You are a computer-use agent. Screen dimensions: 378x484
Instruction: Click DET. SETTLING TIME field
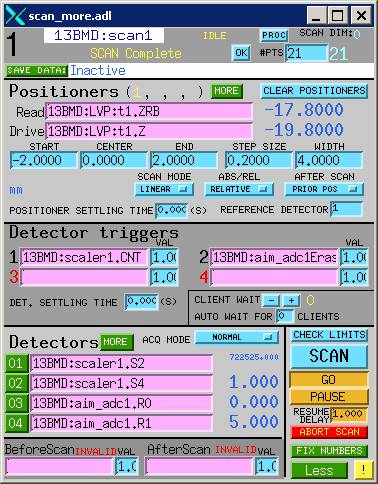pos(141,302)
